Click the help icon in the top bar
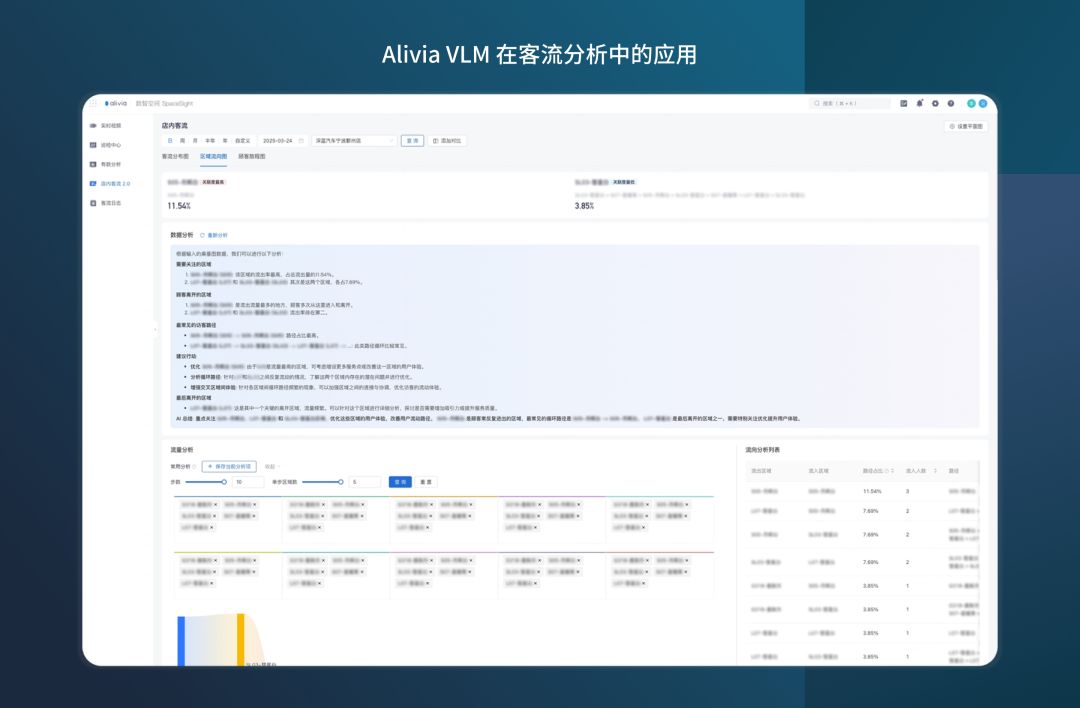 [951, 103]
